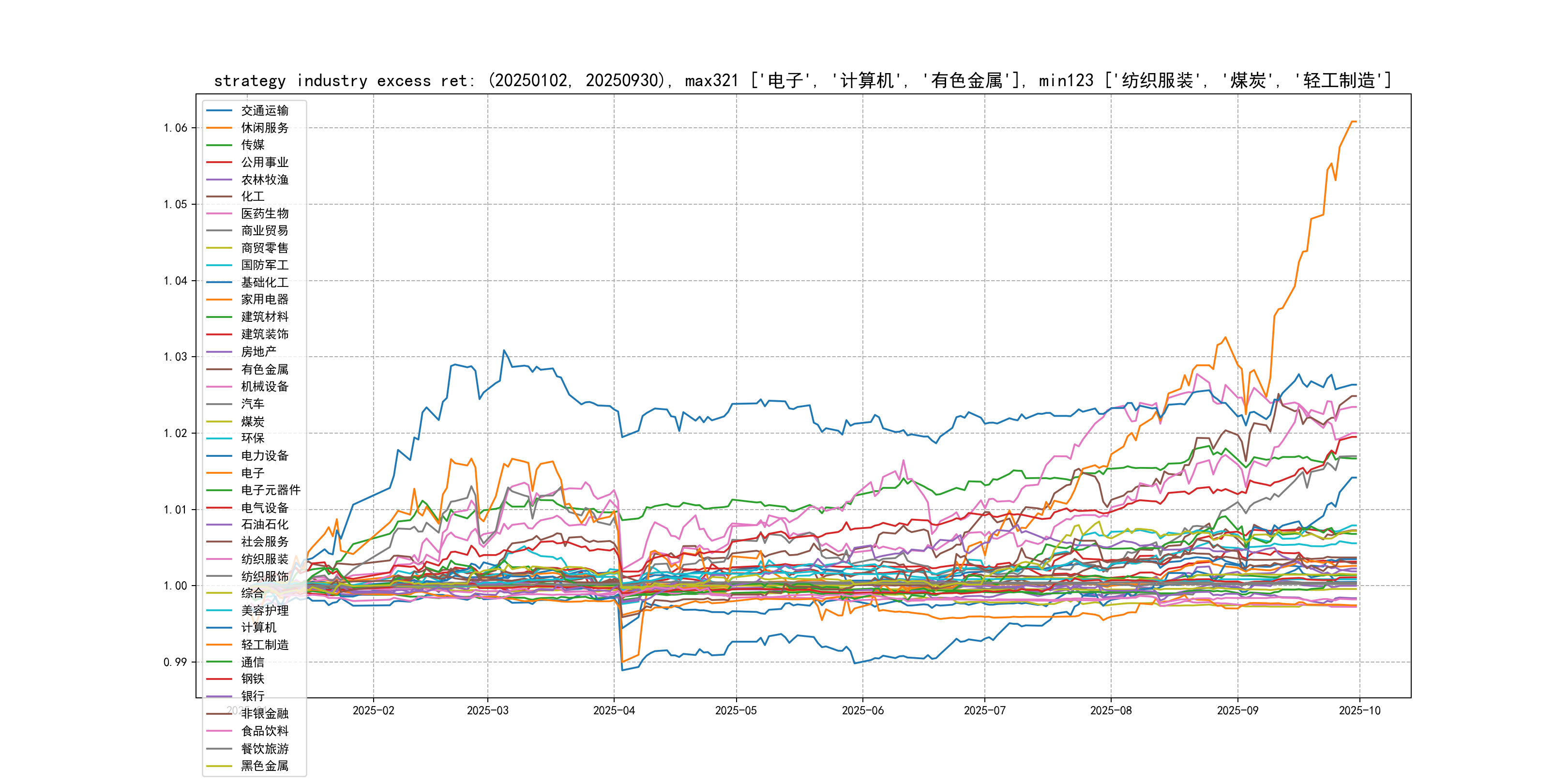Click the 1.03 y-axis tick label
Viewport: 1568px width, 784px height.
pyautogui.click(x=175, y=357)
